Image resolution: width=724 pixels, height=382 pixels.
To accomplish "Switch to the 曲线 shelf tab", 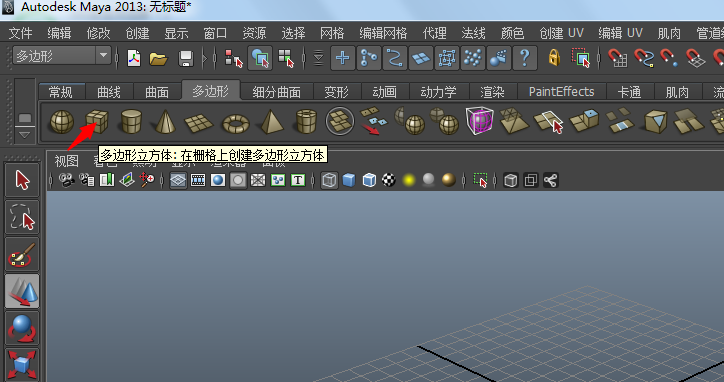I will click(x=109, y=92).
